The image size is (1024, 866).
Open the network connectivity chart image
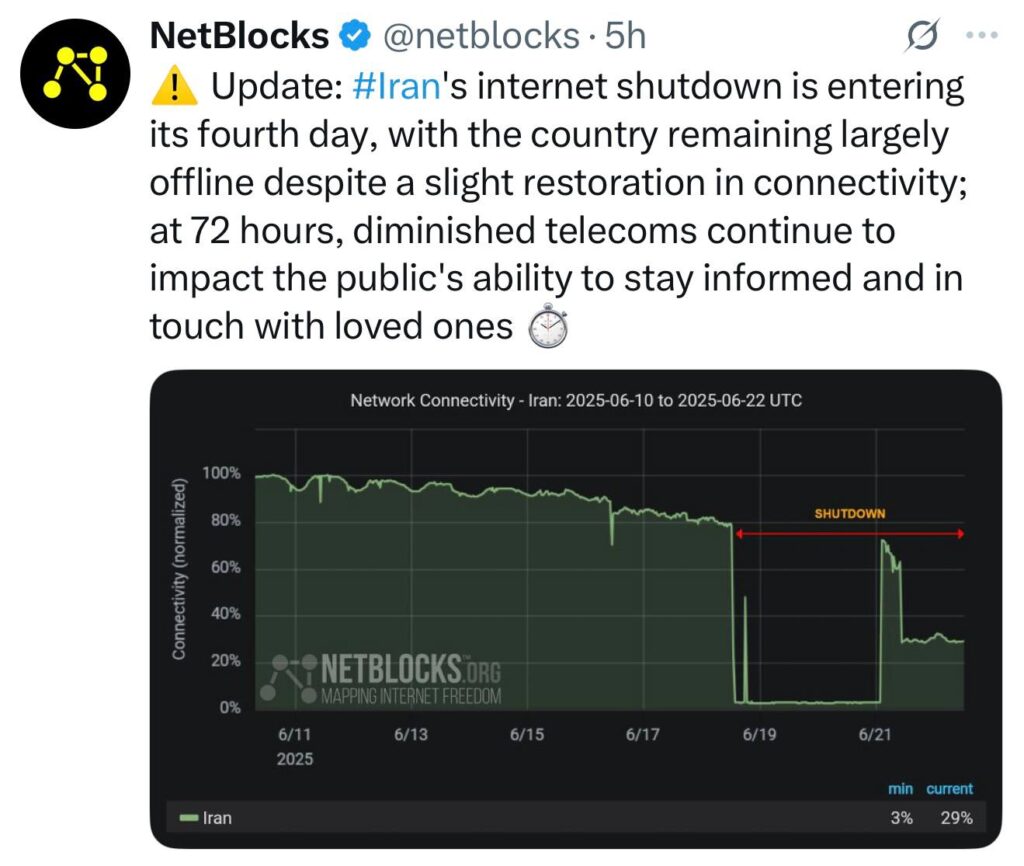click(575, 609)
